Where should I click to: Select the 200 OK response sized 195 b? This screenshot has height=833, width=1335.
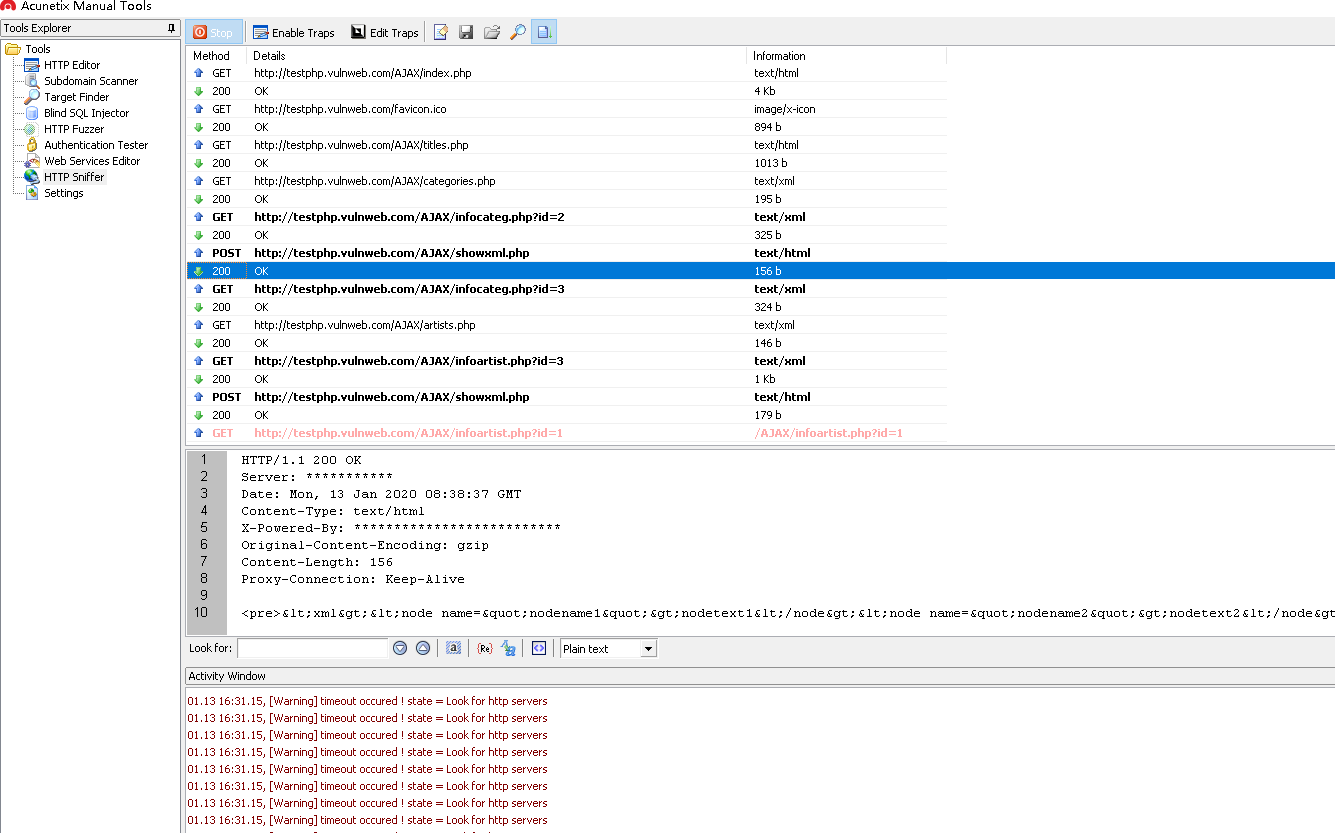(x=567, y=199)
